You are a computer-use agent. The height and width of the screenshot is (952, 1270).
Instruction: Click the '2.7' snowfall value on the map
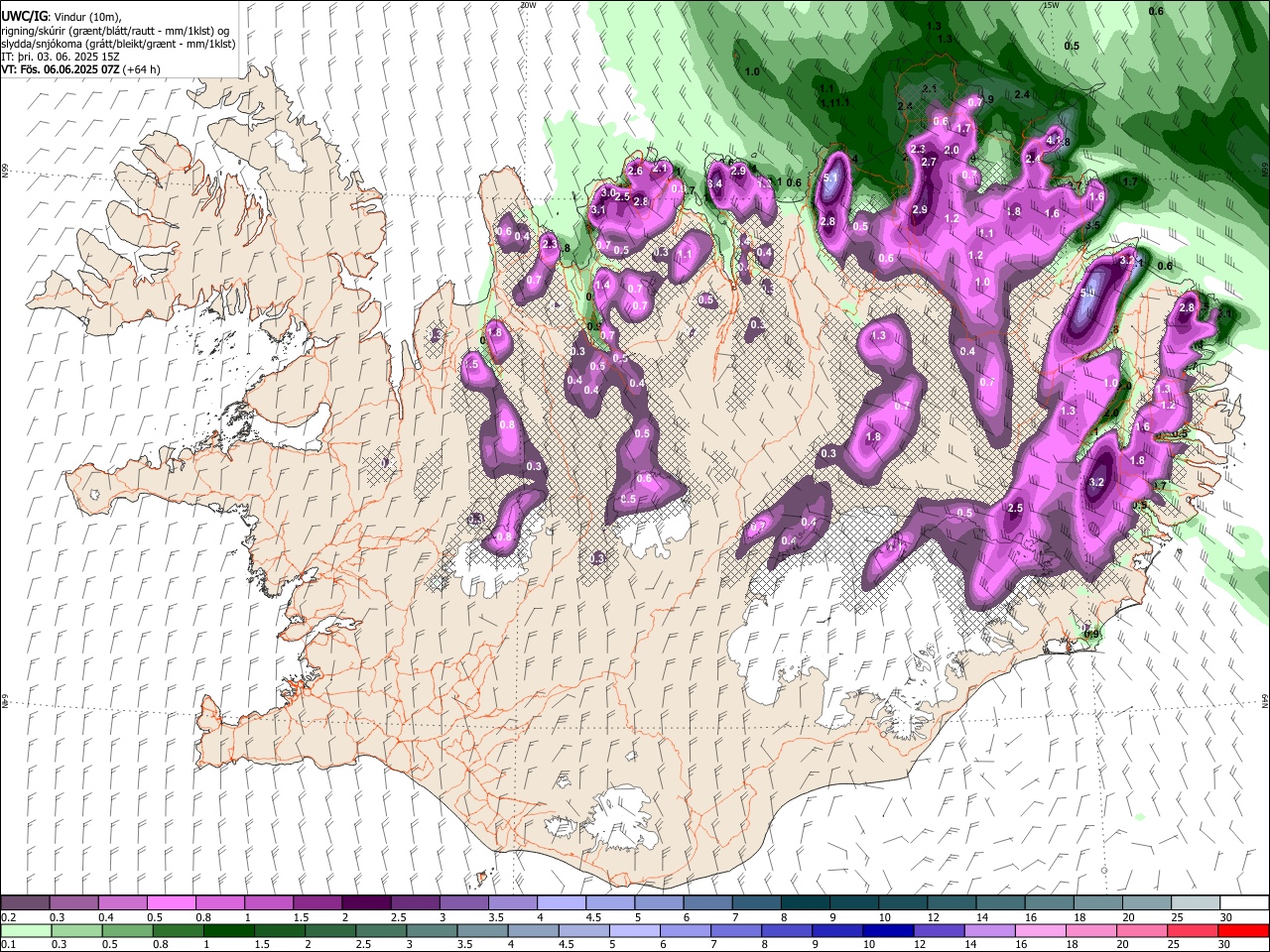(x=930, y=162)
